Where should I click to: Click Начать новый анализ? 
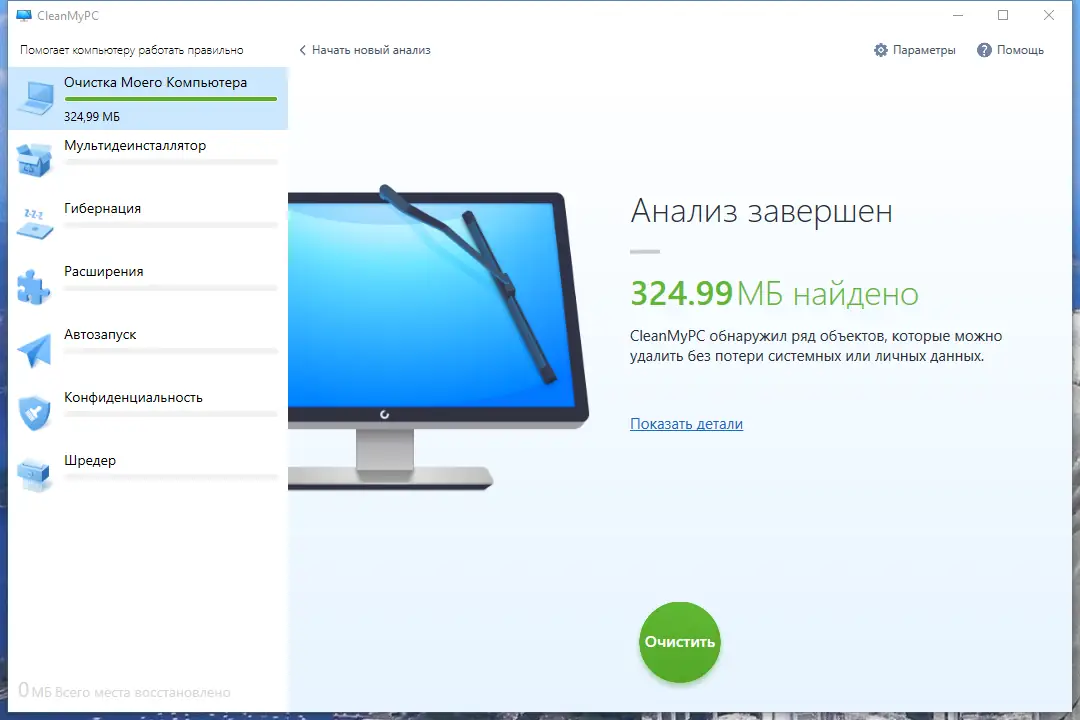tap(371, 50)
